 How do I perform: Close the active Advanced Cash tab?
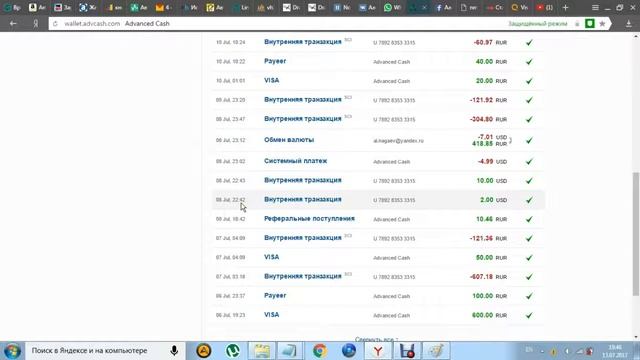(x=424, y=7)
